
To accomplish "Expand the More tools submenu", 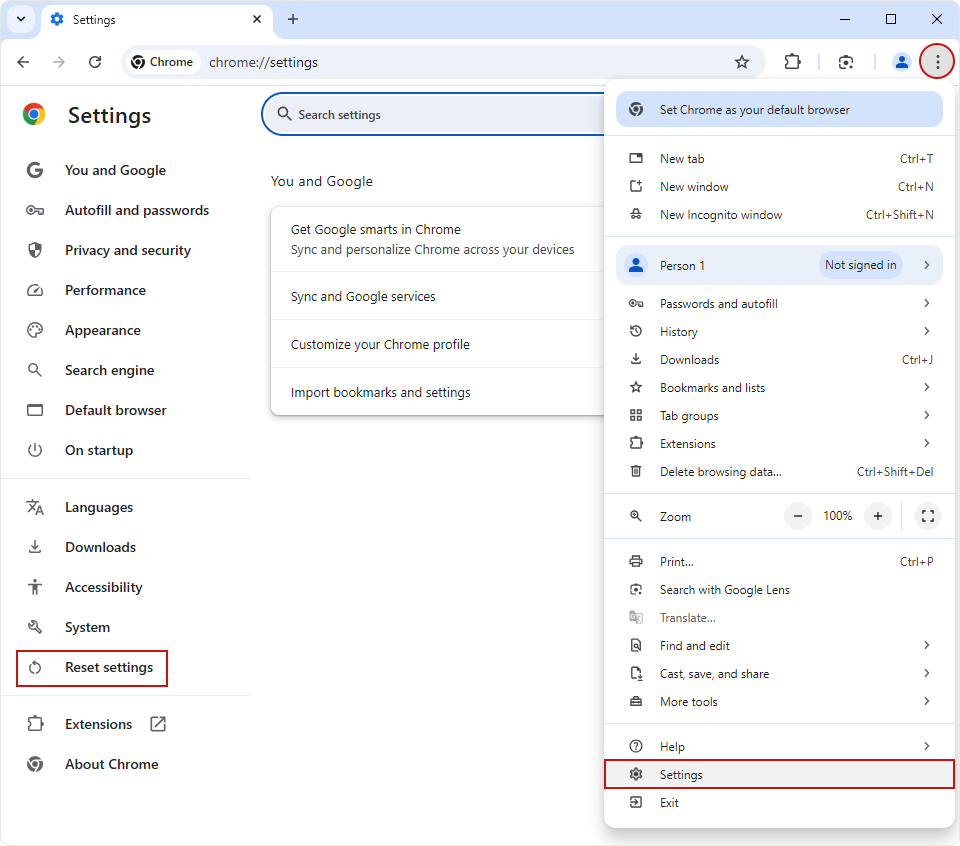I will coord(779,702).
